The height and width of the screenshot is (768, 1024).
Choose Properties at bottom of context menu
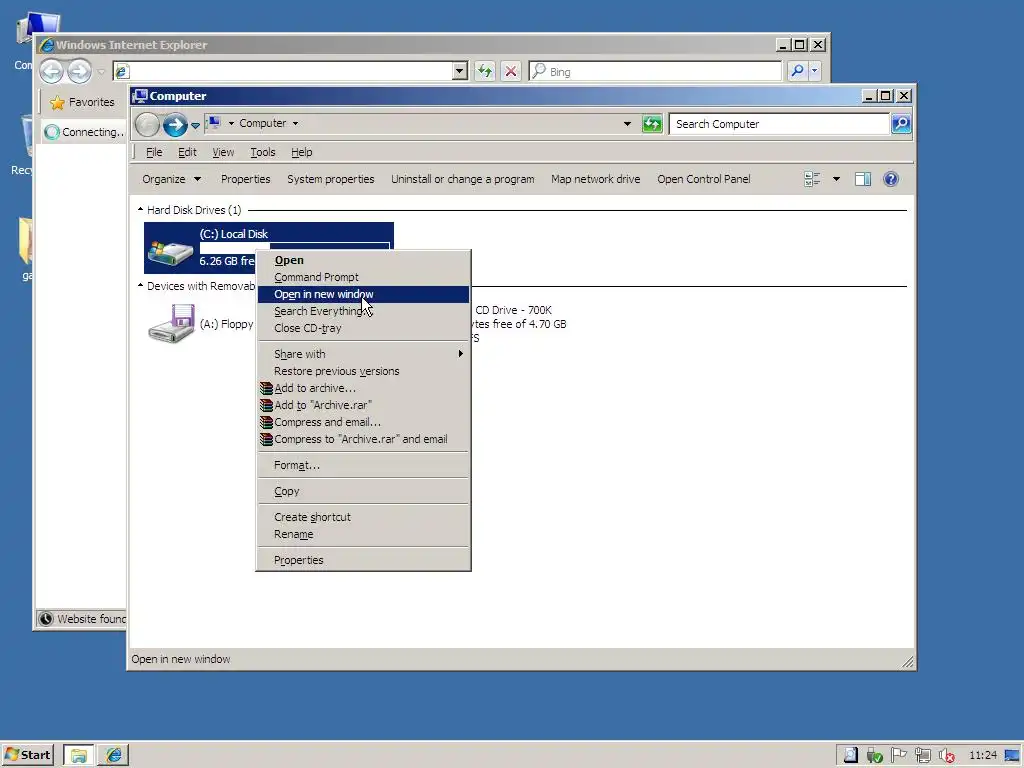pos(363,560)
